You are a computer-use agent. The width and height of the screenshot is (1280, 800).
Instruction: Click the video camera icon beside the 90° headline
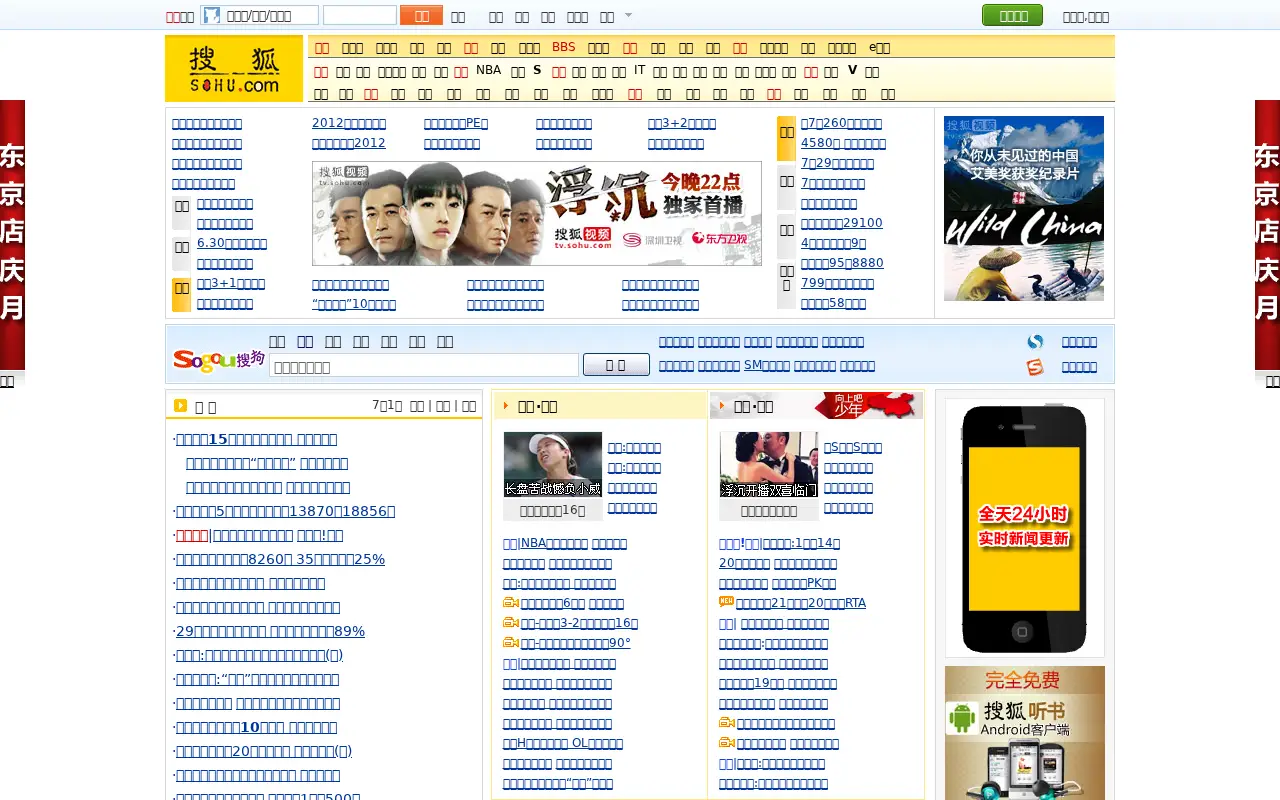click(511, 642)
